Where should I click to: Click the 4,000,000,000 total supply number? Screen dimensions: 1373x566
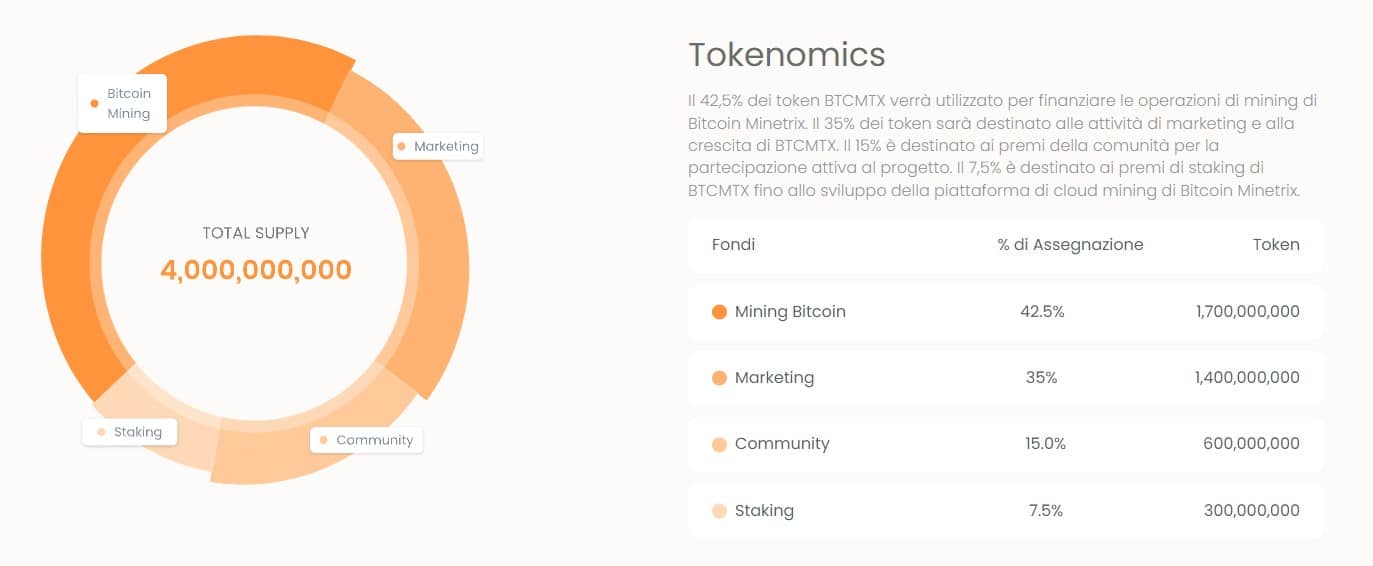click(x=256, y=270)
